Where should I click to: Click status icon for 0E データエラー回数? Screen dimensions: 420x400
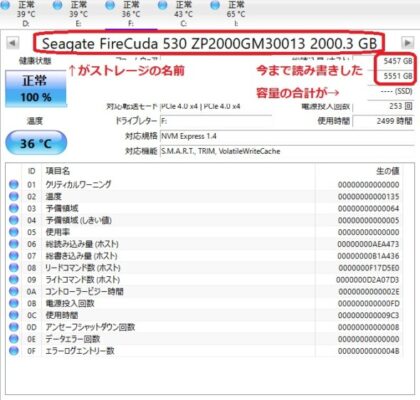(14, 339)
